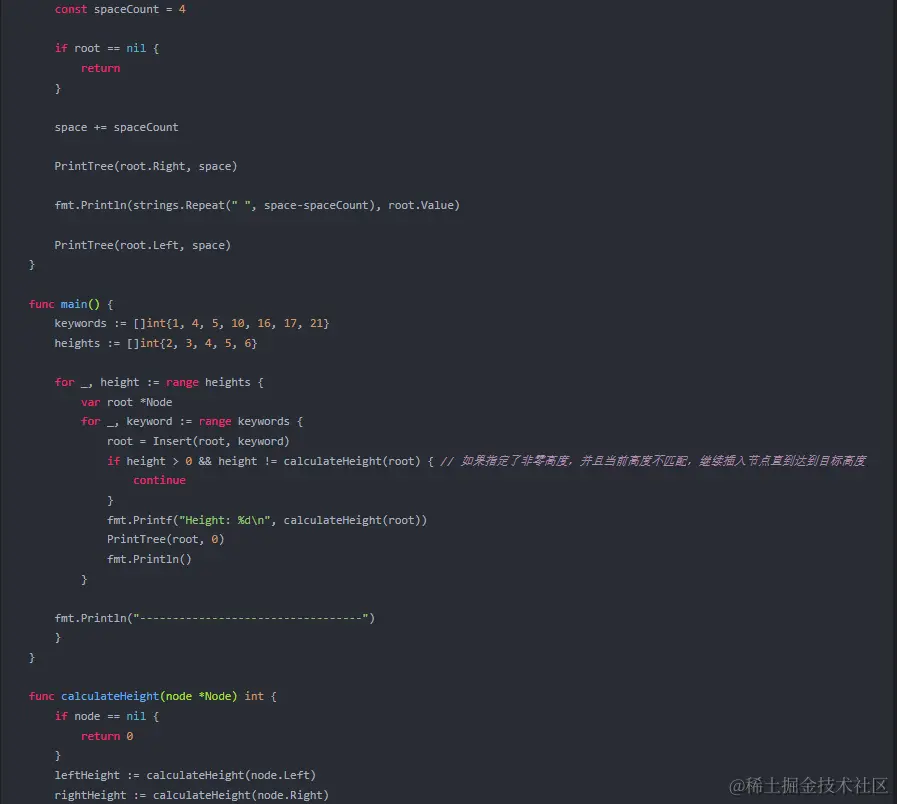This screenshot has height=804, width=897.
Task: Click the 'fmt.Printf("Height: %d\n"' line
Action: 267,520
